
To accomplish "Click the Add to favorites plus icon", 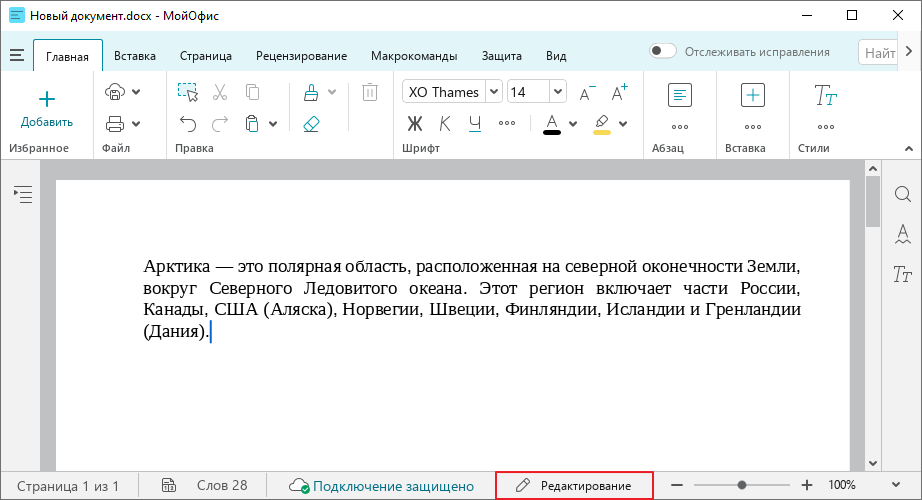I will tap(46, 99).
